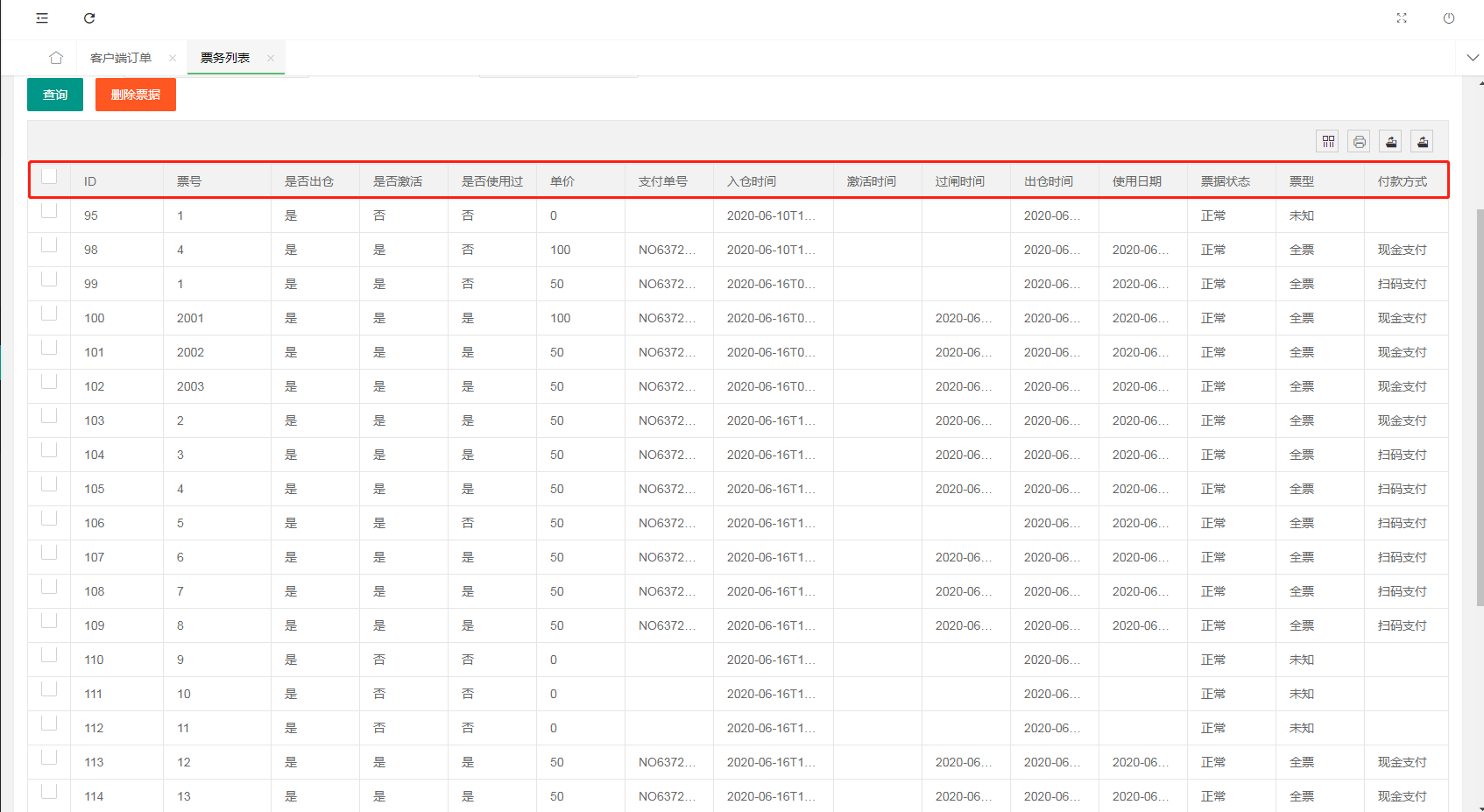
Task: Click the 是否激活 column header
Action: [398, 181]
